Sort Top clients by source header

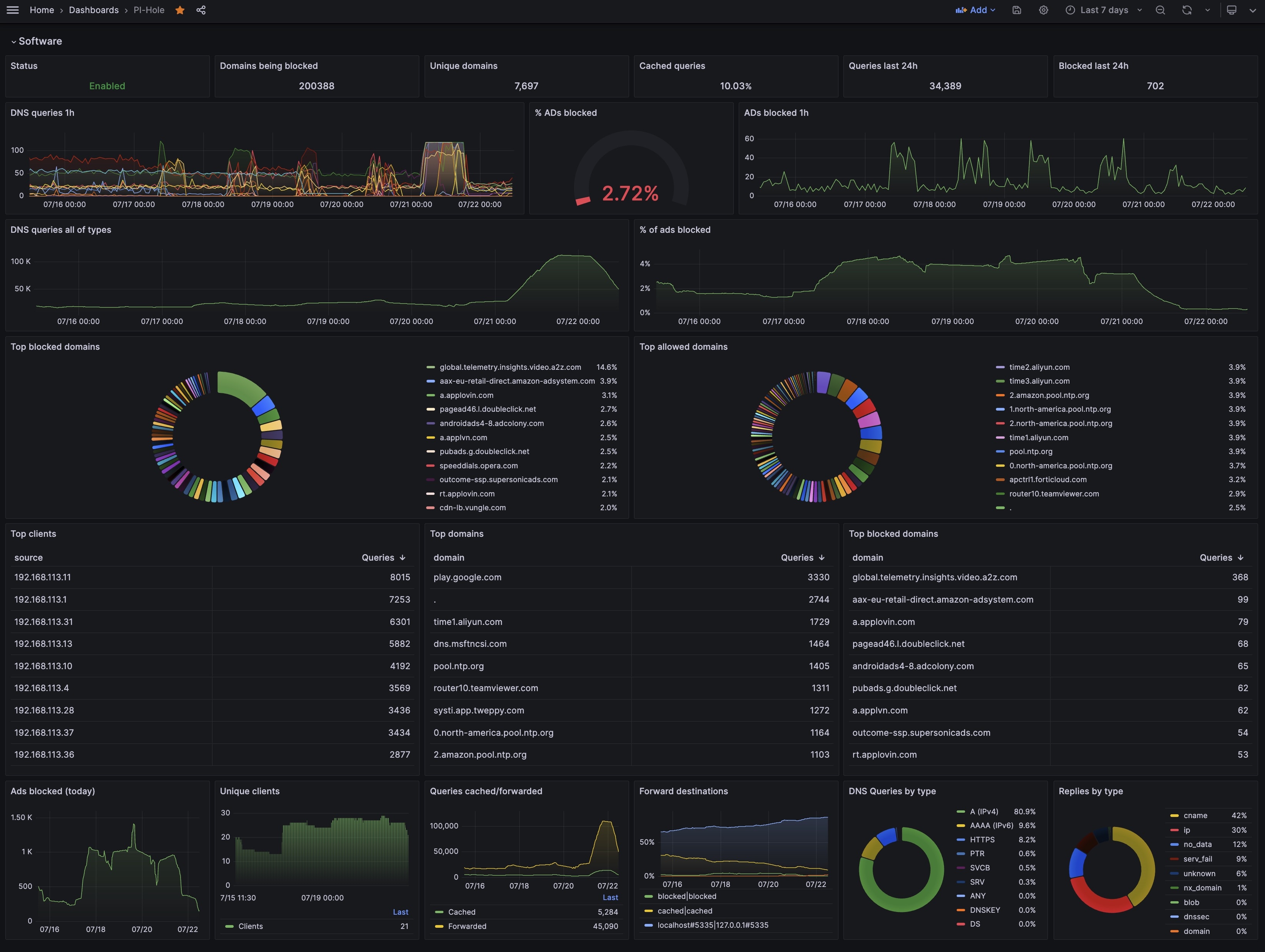(28, 558)
